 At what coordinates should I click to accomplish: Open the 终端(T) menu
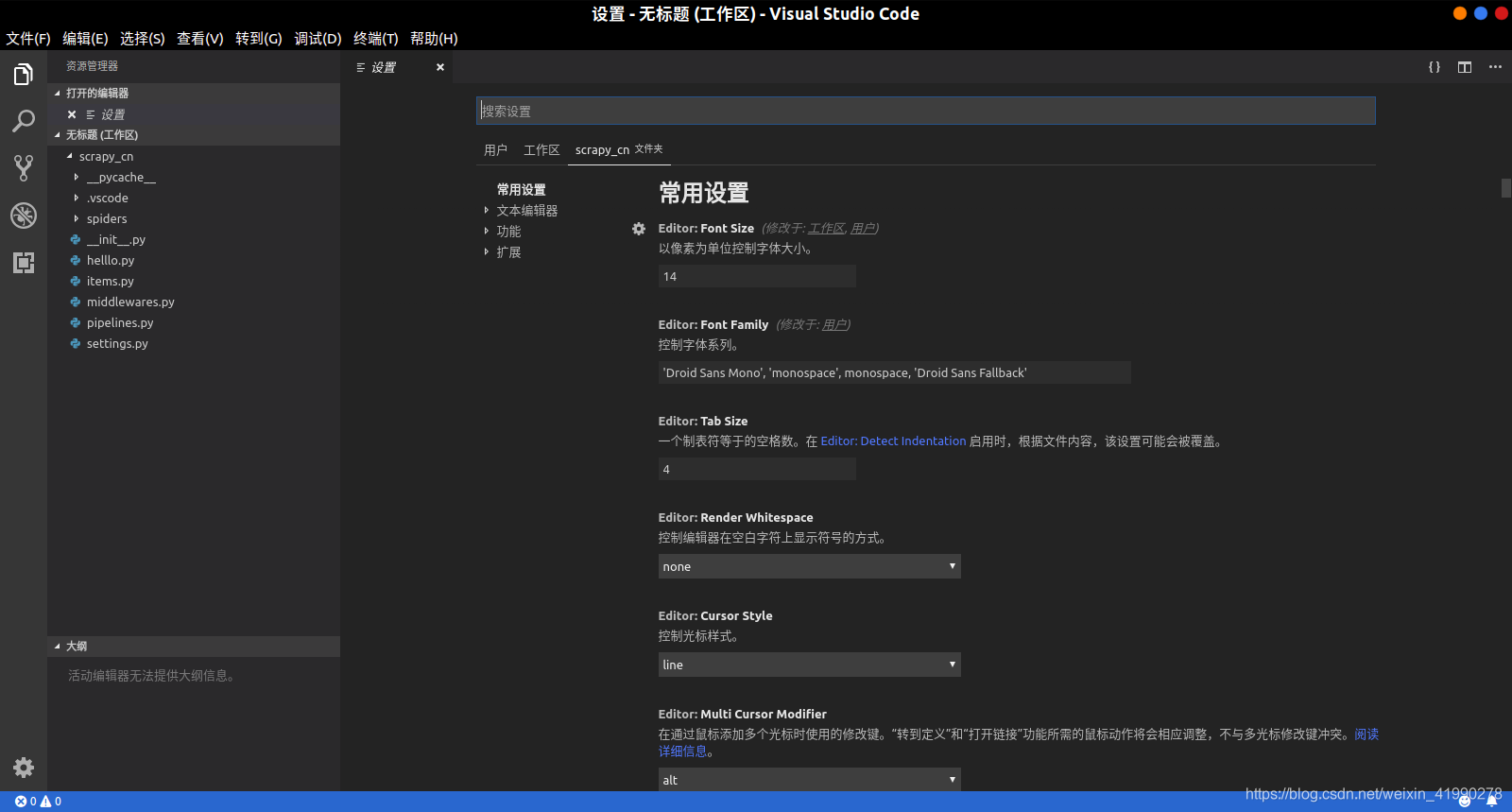tap(376, 39)
